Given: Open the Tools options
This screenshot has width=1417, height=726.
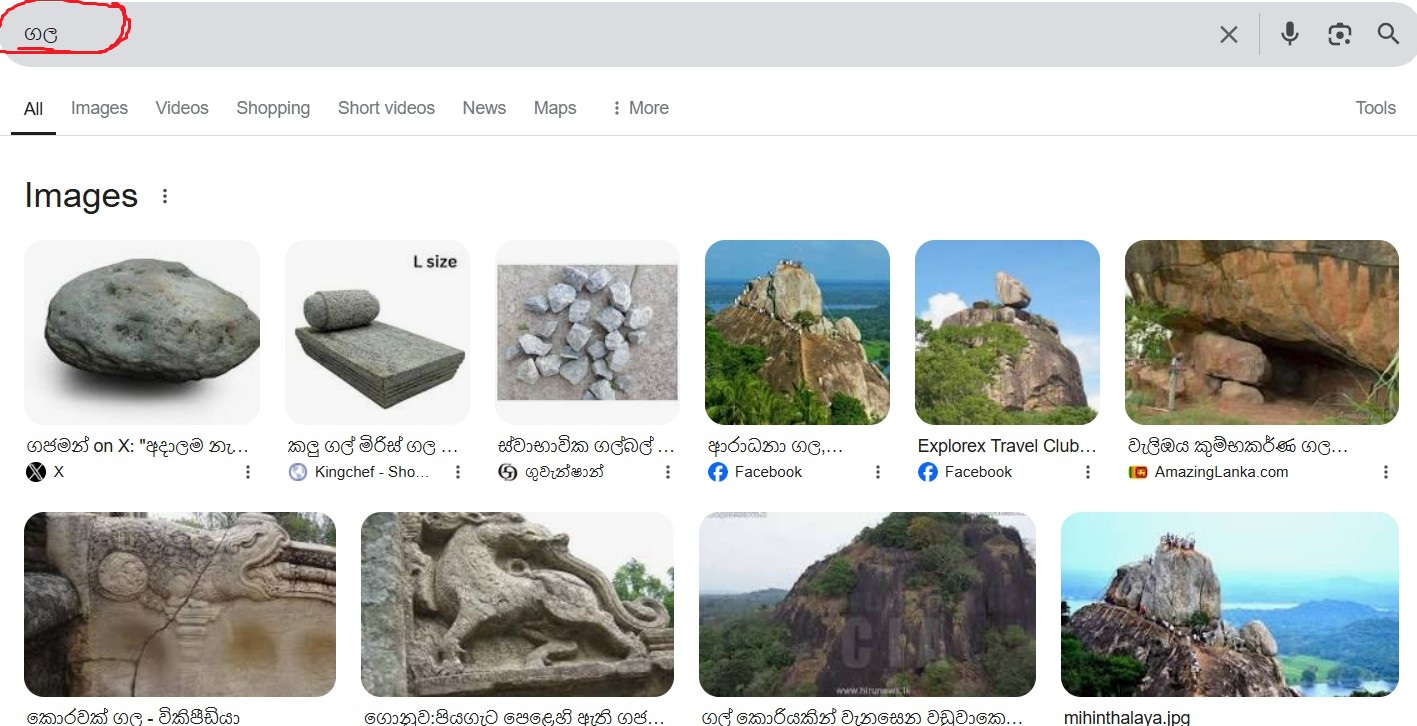Looking at the screenshot, I should [x=1375, y=108].
